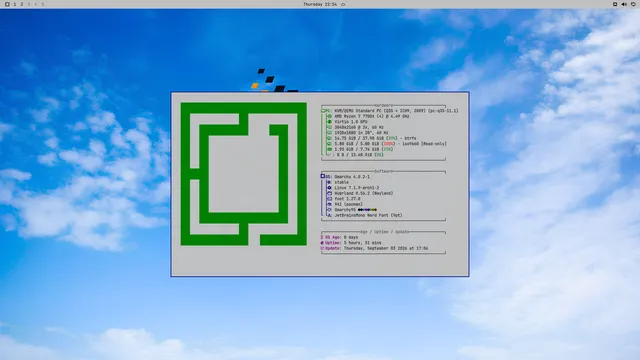Viewport: 640px width, 360px height.
Task: Click the JetBrainsMono Nerd Font line
Action: (x=368, y=215)
